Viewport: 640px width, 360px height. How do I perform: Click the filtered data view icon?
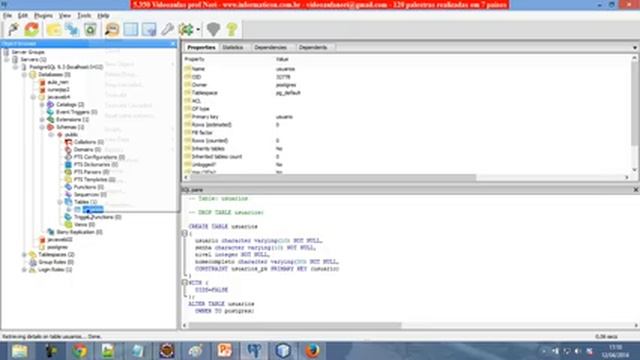pos(149,29)
